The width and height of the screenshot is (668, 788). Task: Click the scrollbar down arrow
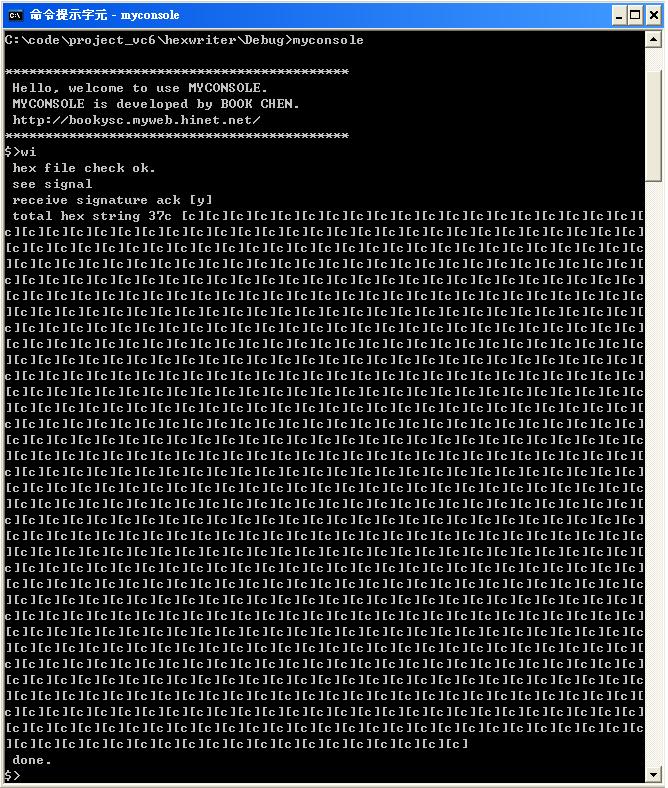coord(653,774)
